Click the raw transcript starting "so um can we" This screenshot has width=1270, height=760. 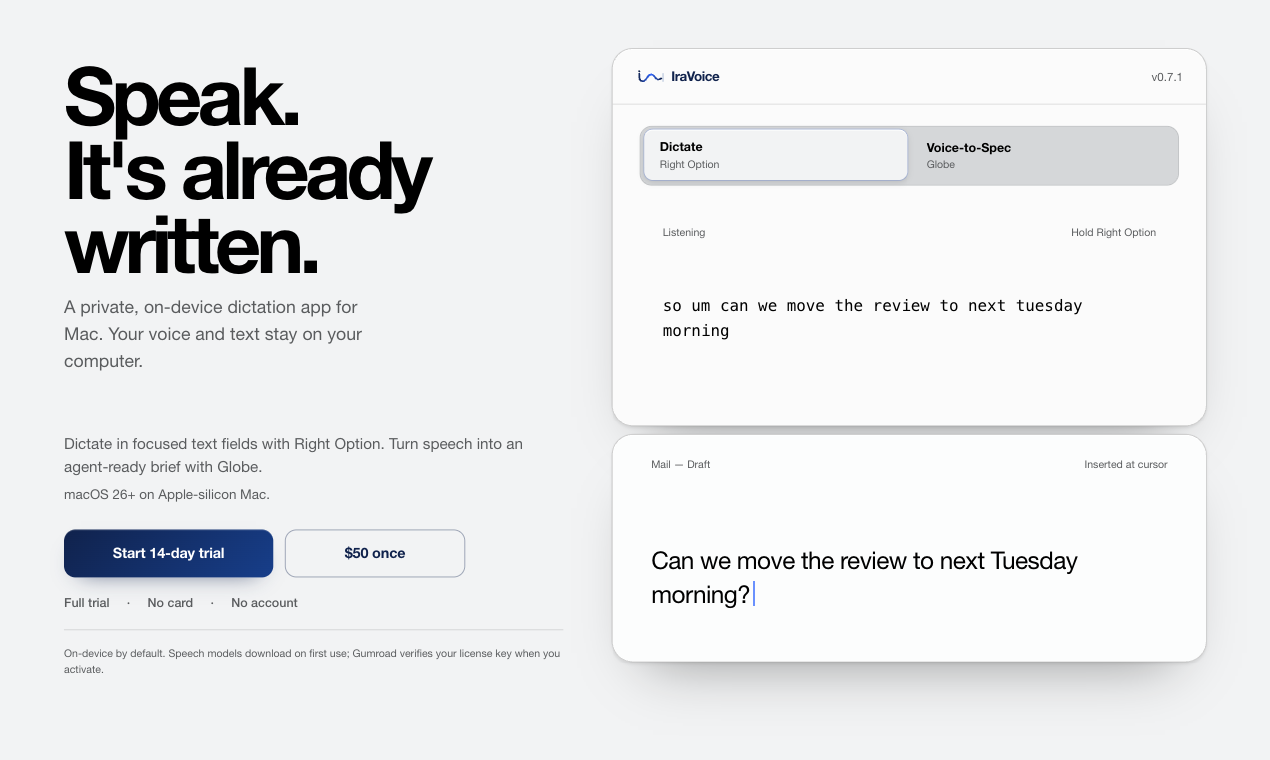(x=872, y=318)
